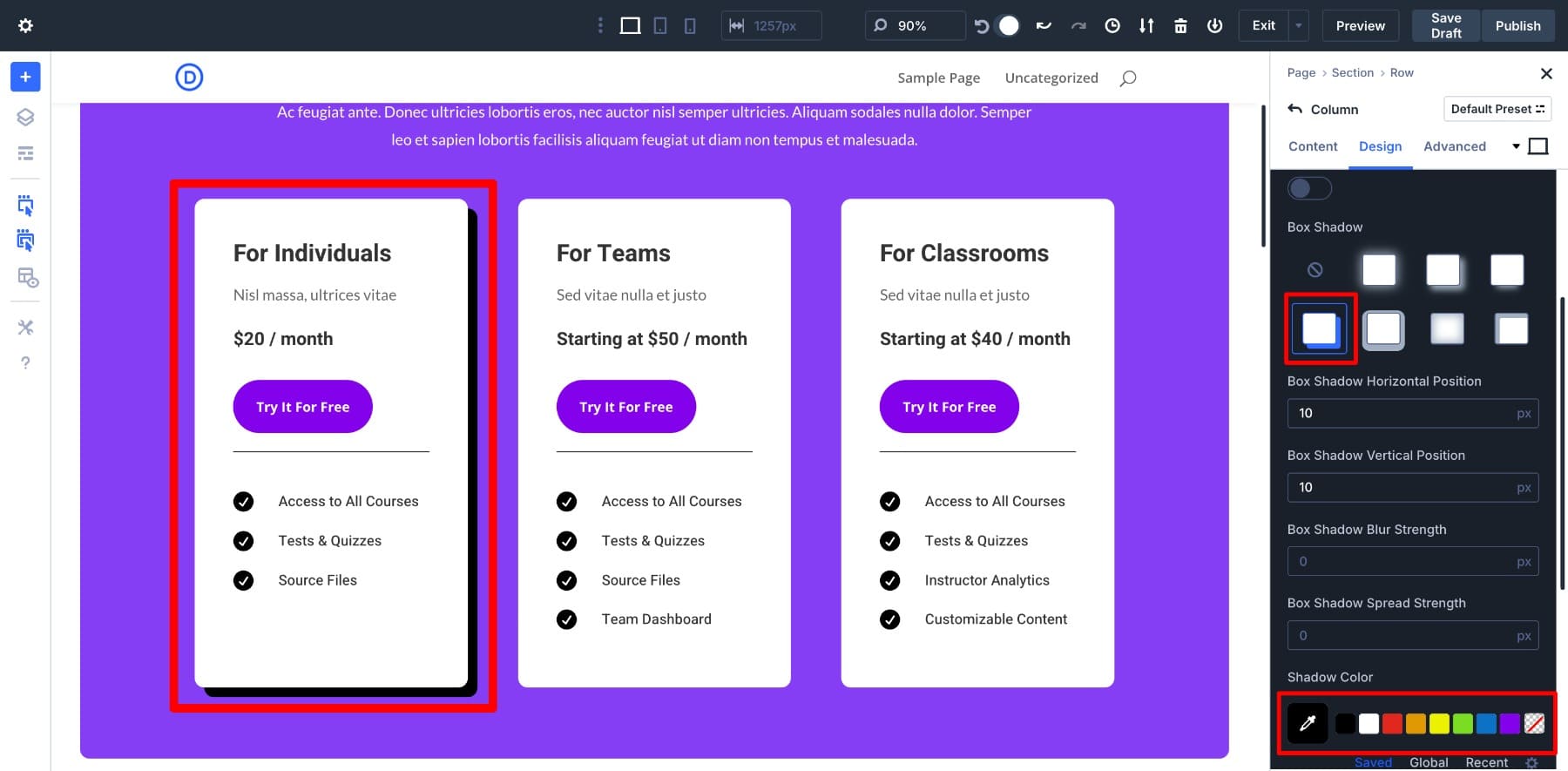Image resolution: width=1568 pixels, height=771 pixels.
Task: Click the Publish button
Action: point(1517,25)
